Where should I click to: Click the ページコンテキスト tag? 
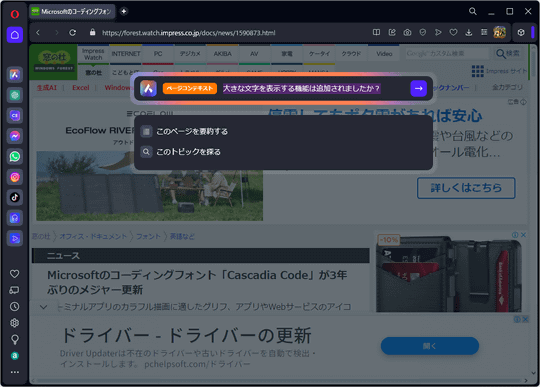190,88
